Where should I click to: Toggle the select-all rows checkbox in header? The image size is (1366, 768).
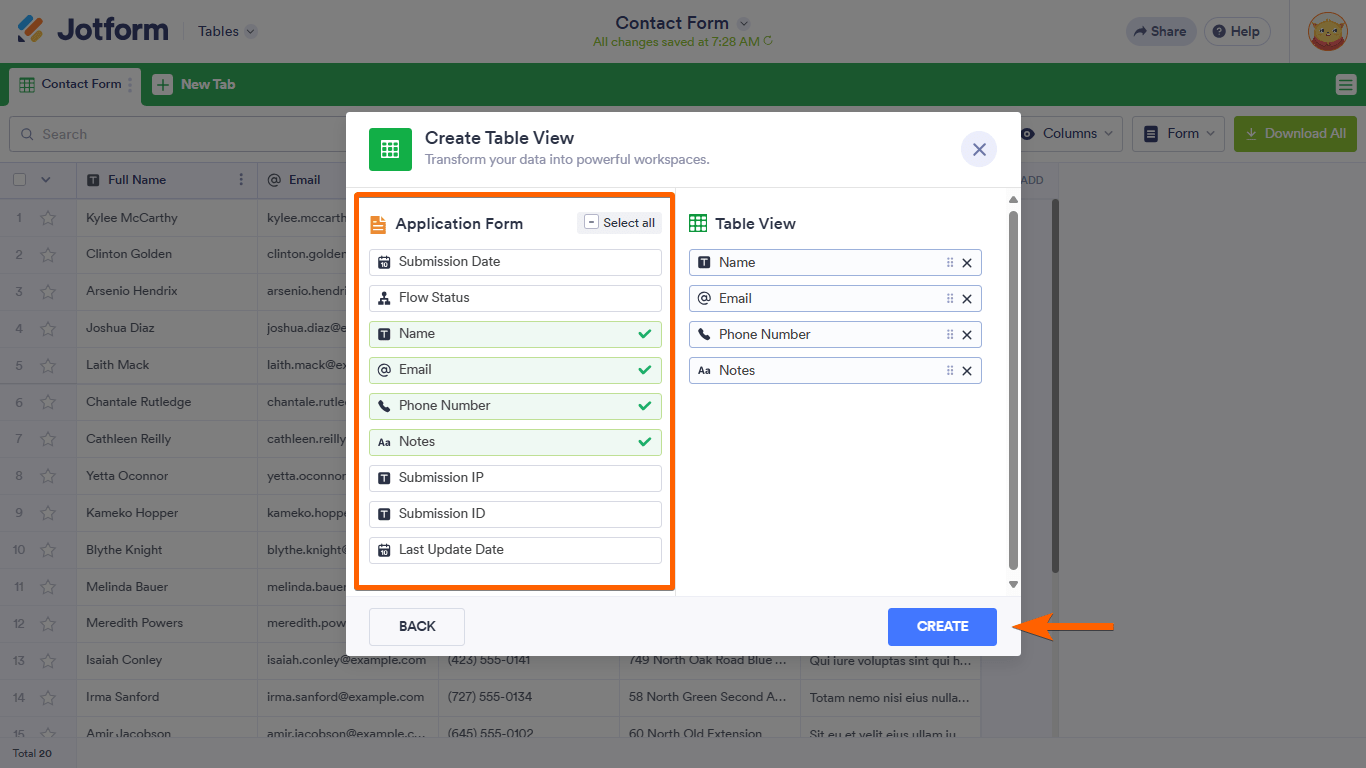coord(20,180)
